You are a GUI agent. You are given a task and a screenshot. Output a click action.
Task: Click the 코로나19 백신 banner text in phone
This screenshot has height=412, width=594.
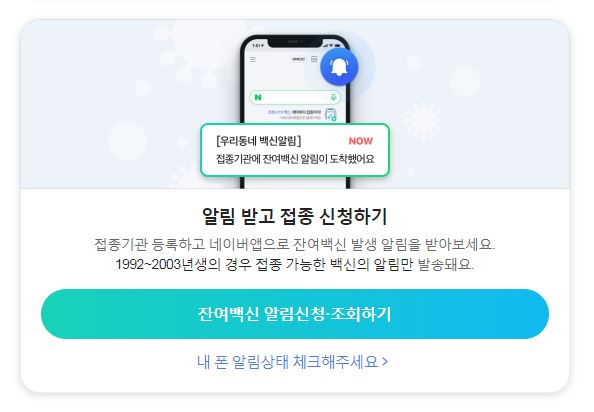pyautogui.click(x=294, y=114)
